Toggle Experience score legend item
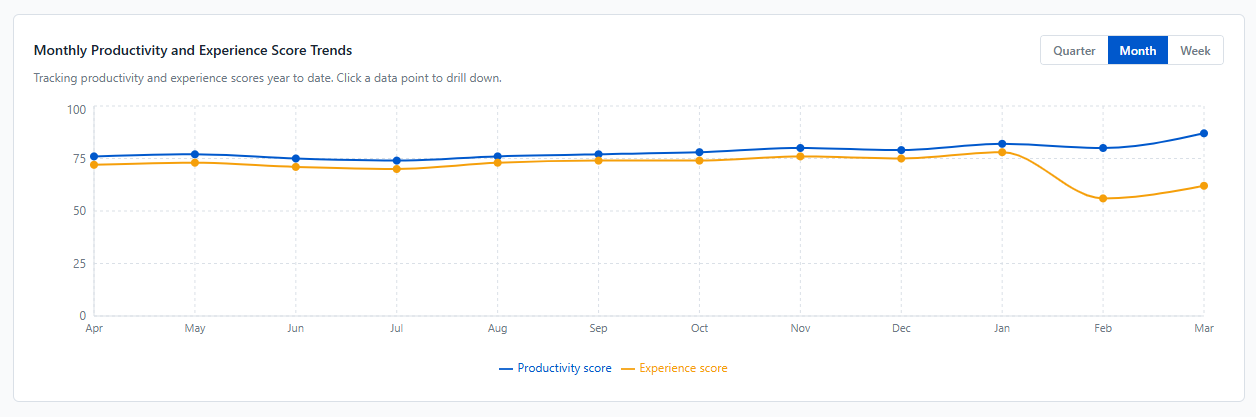Screen dimensions: 1256x417 675,368
